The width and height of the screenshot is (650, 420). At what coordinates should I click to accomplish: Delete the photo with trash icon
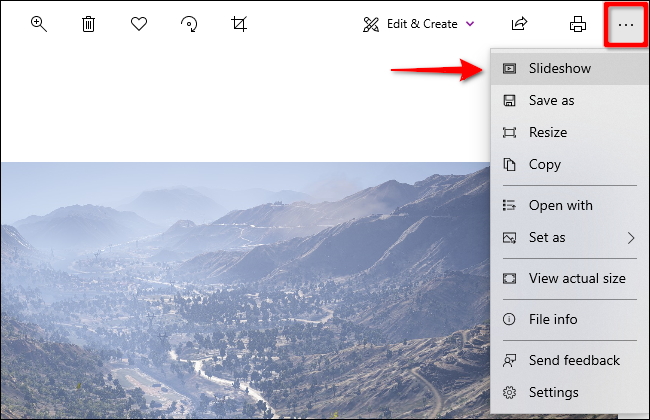click(89, 24)
